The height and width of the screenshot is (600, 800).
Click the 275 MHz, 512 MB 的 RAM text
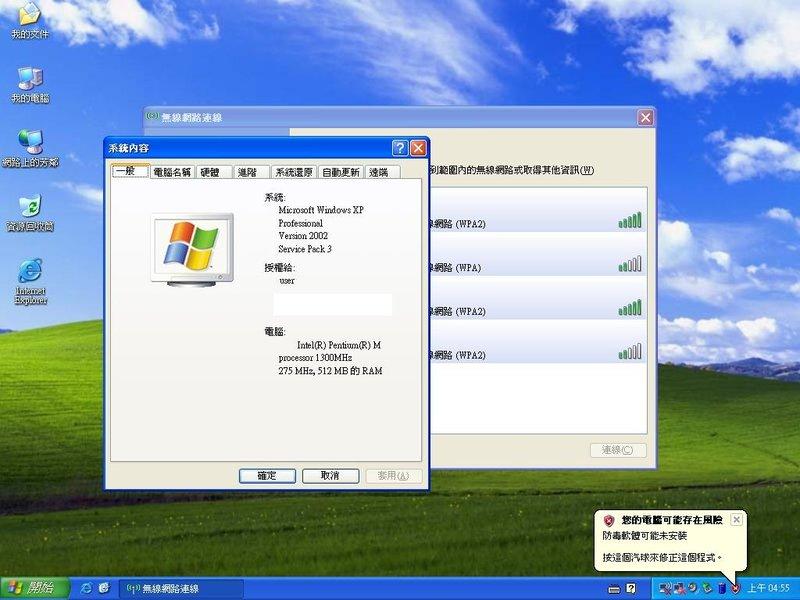click(x=330, y=371)
